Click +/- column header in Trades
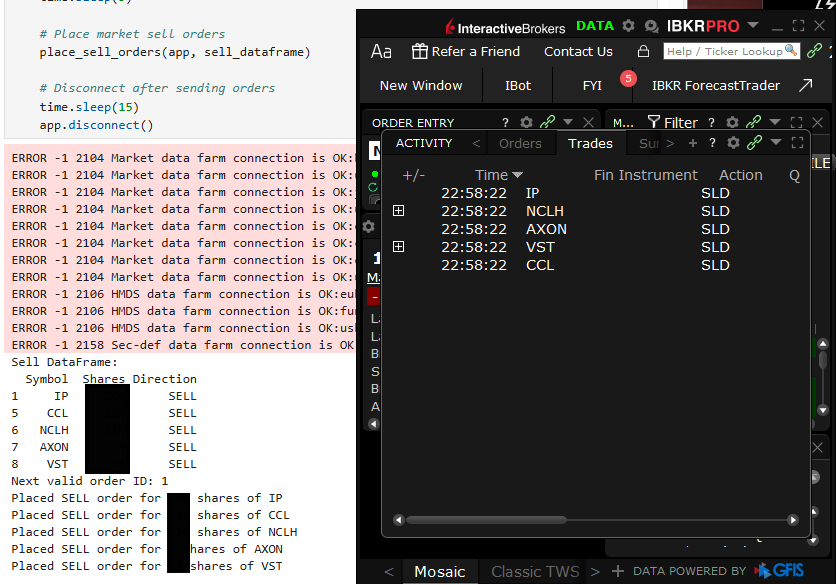836x584 pixels. [x=413, y=175]
